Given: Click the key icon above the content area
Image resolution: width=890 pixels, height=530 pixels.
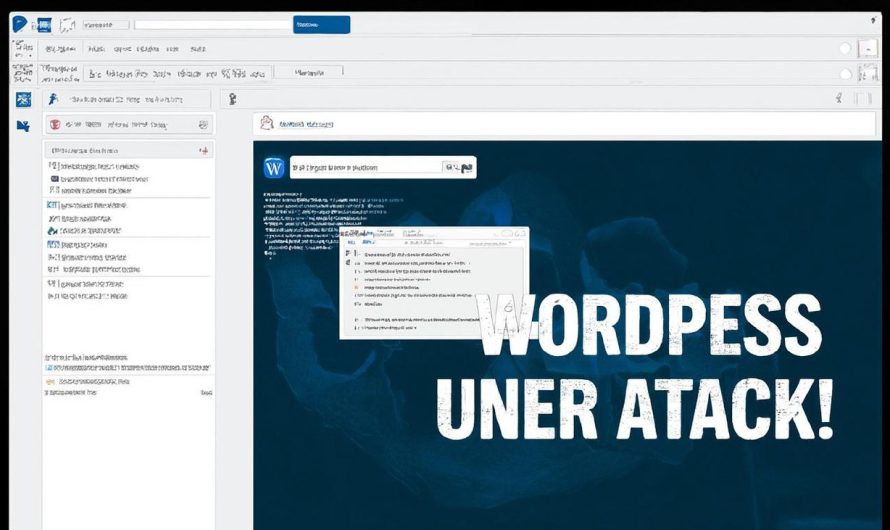Looking at the screenshot, I should pyautogui.click(x=232, y=98).
